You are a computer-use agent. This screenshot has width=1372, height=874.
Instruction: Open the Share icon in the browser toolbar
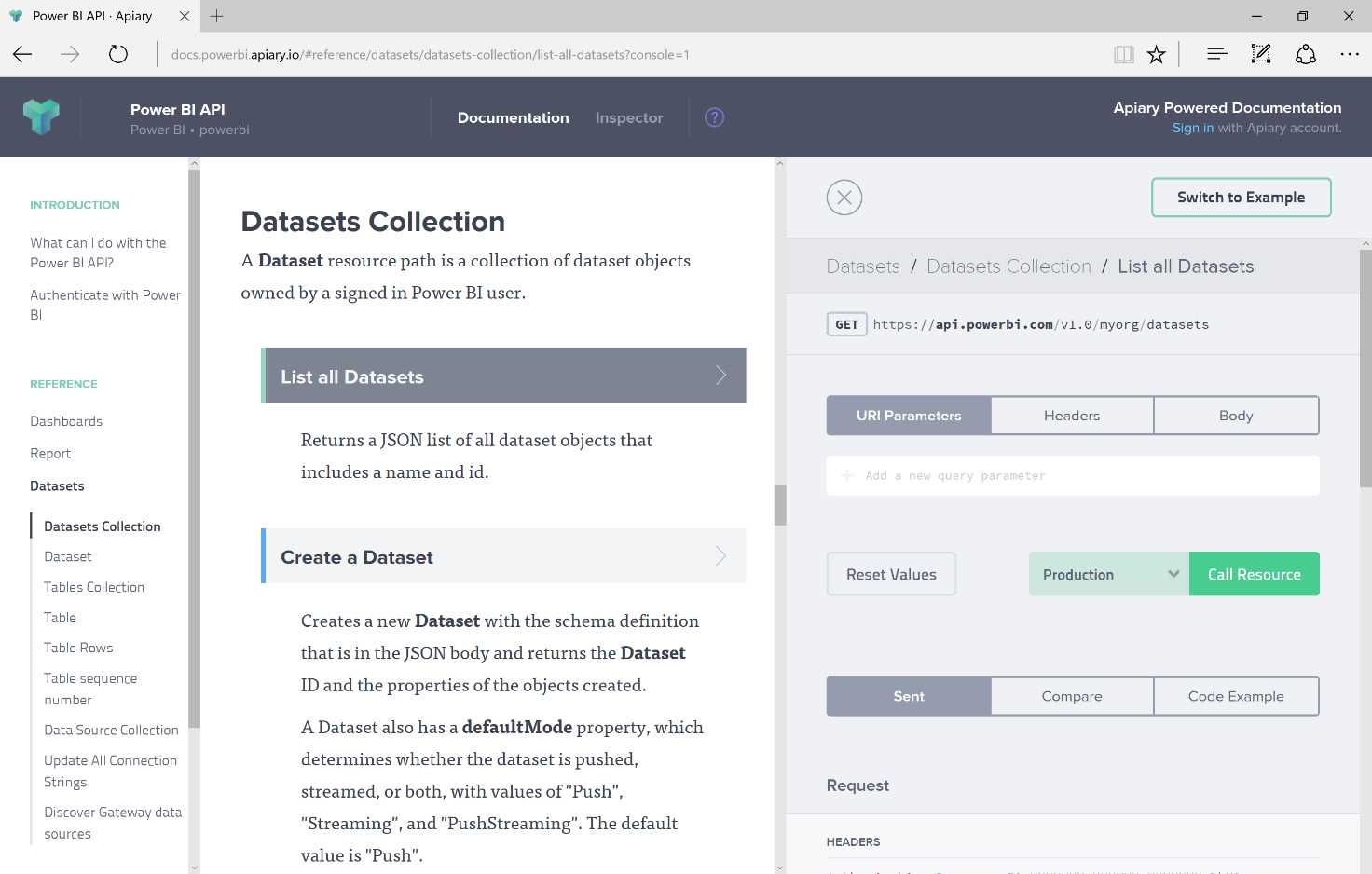(1305, 54)
